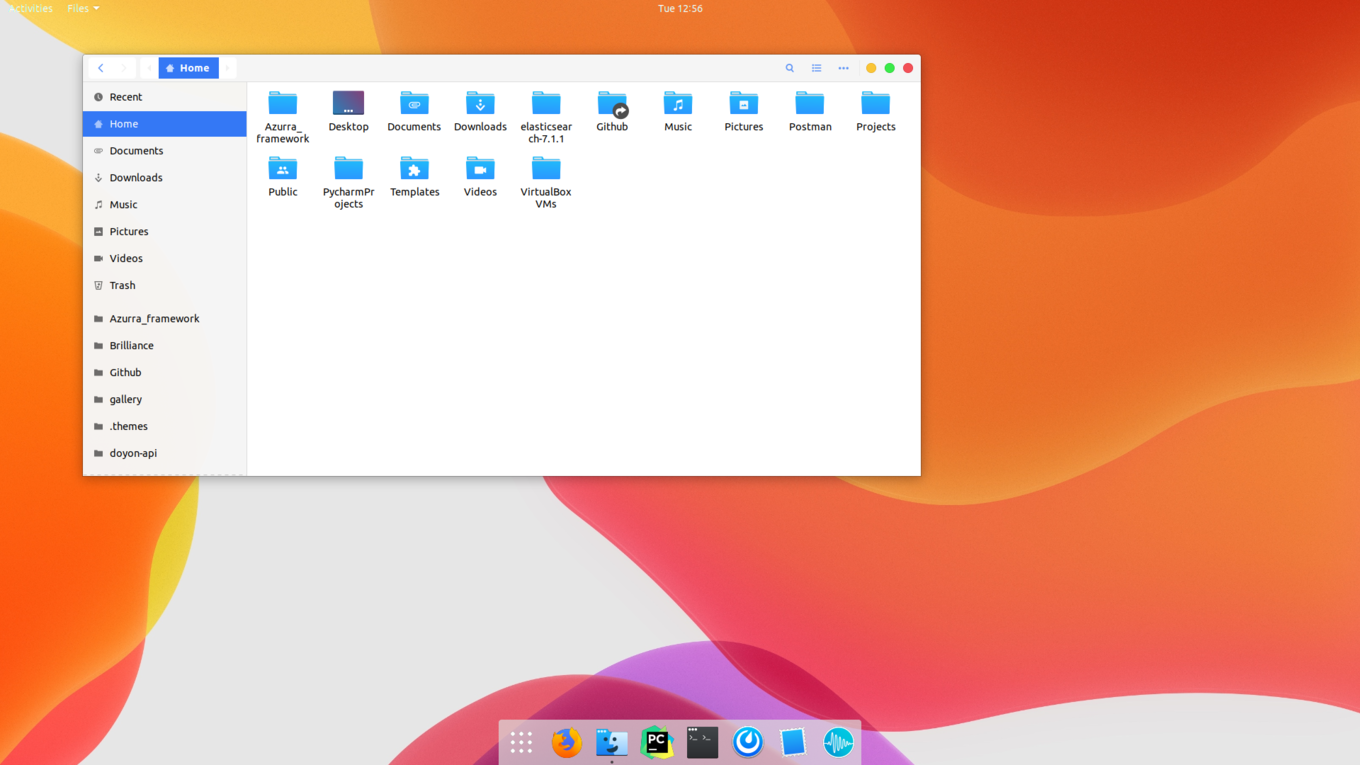Launch Firefox from the dock
Screen dimensions: 1360x765
566,742
